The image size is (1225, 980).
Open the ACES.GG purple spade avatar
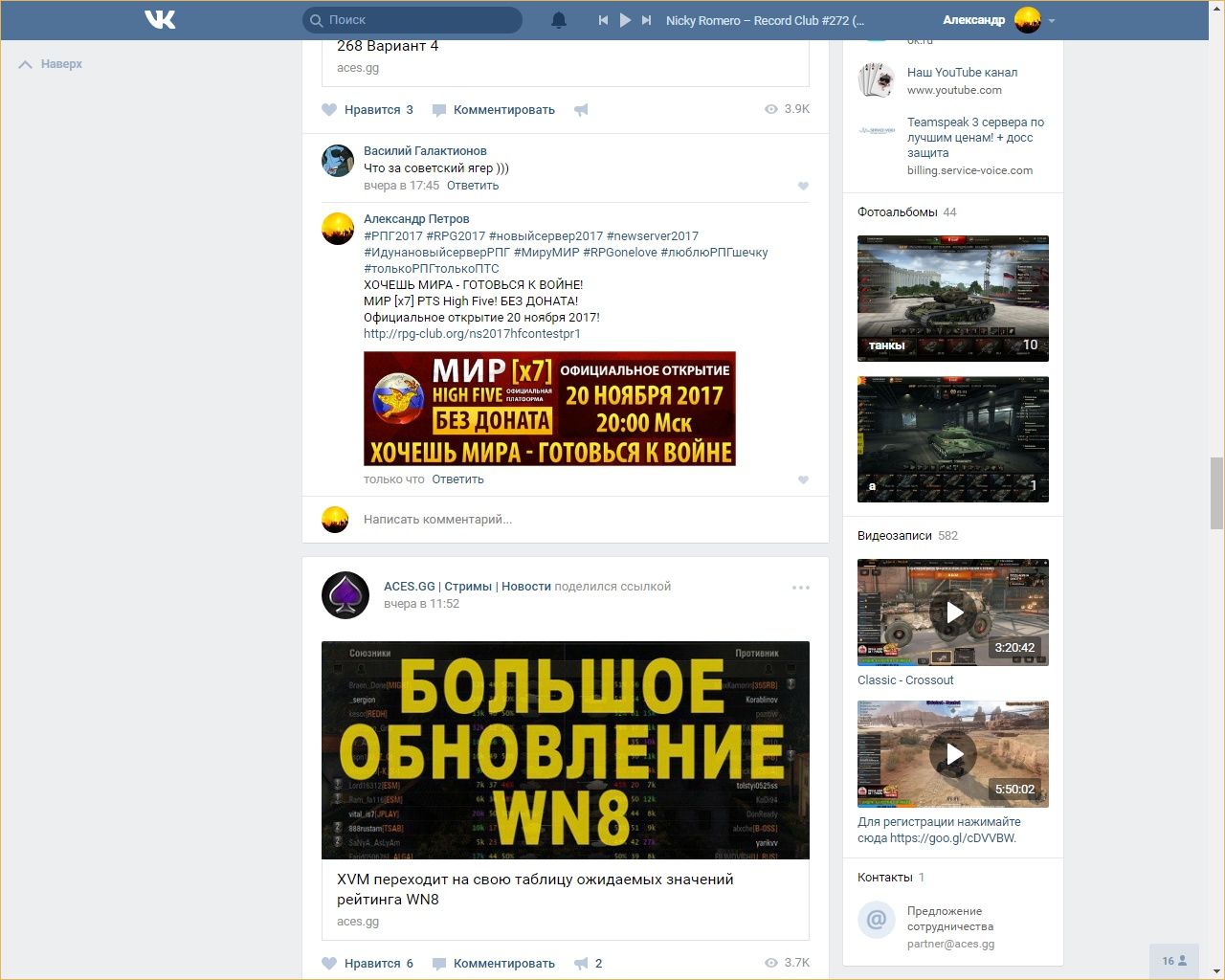[x=345, y=595]
